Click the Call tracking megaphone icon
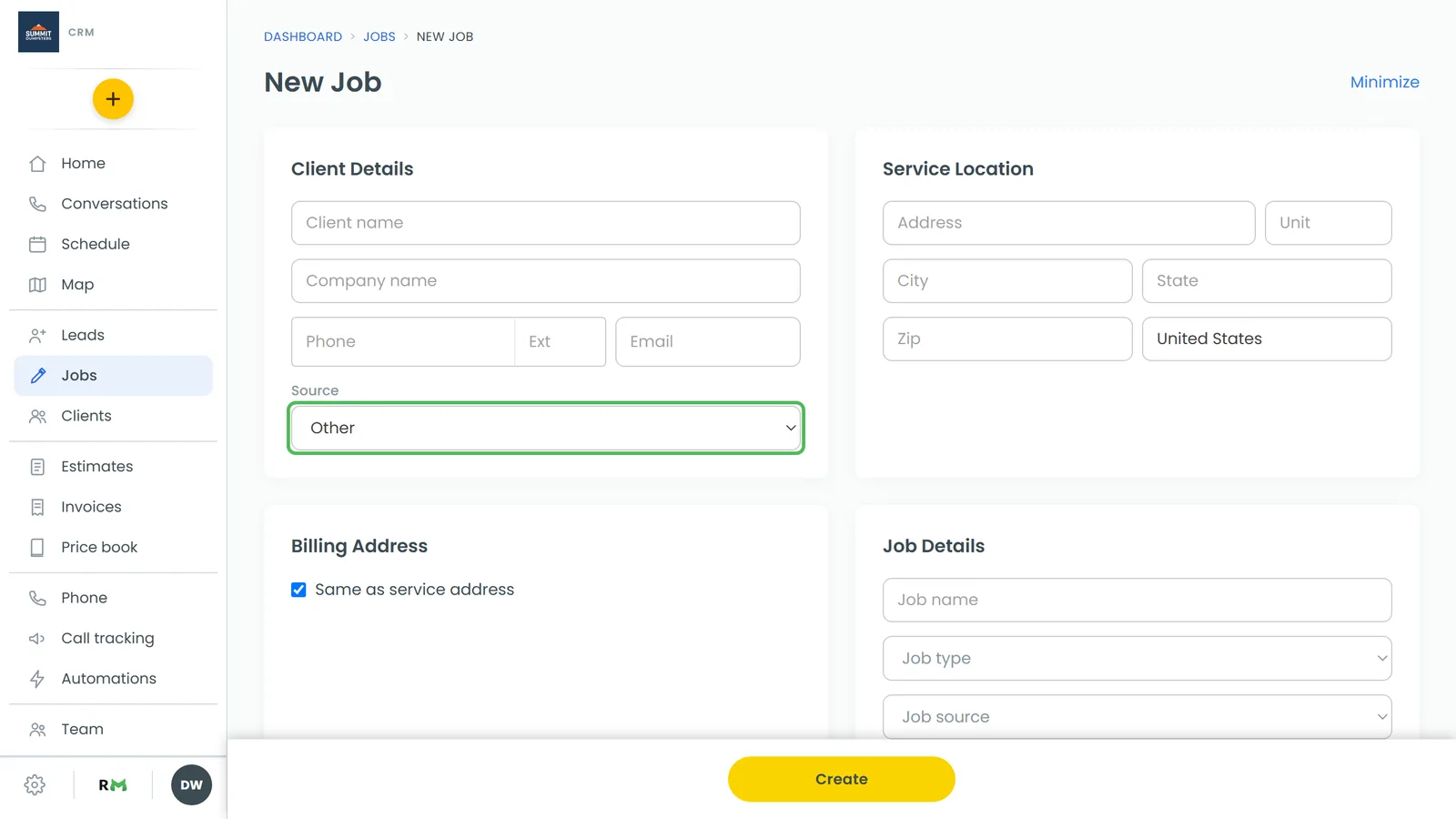 click(37, 639)
